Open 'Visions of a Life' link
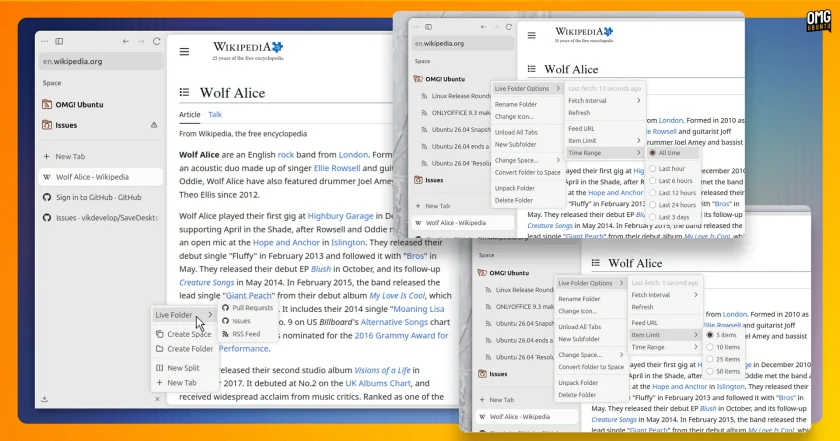Screen dimensions: 840x441 pyautogui.click(x=382, y=370)
